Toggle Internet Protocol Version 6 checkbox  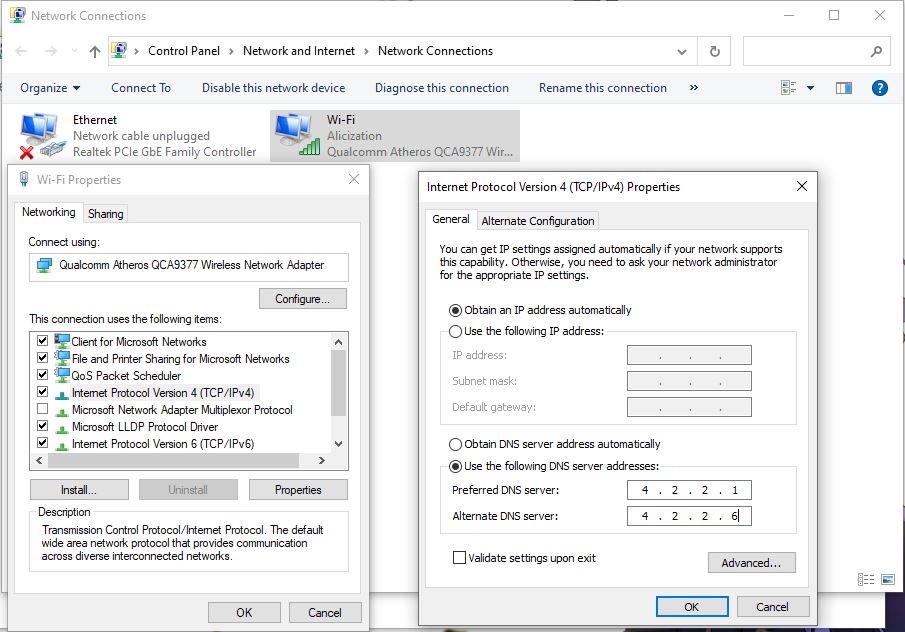42,443
